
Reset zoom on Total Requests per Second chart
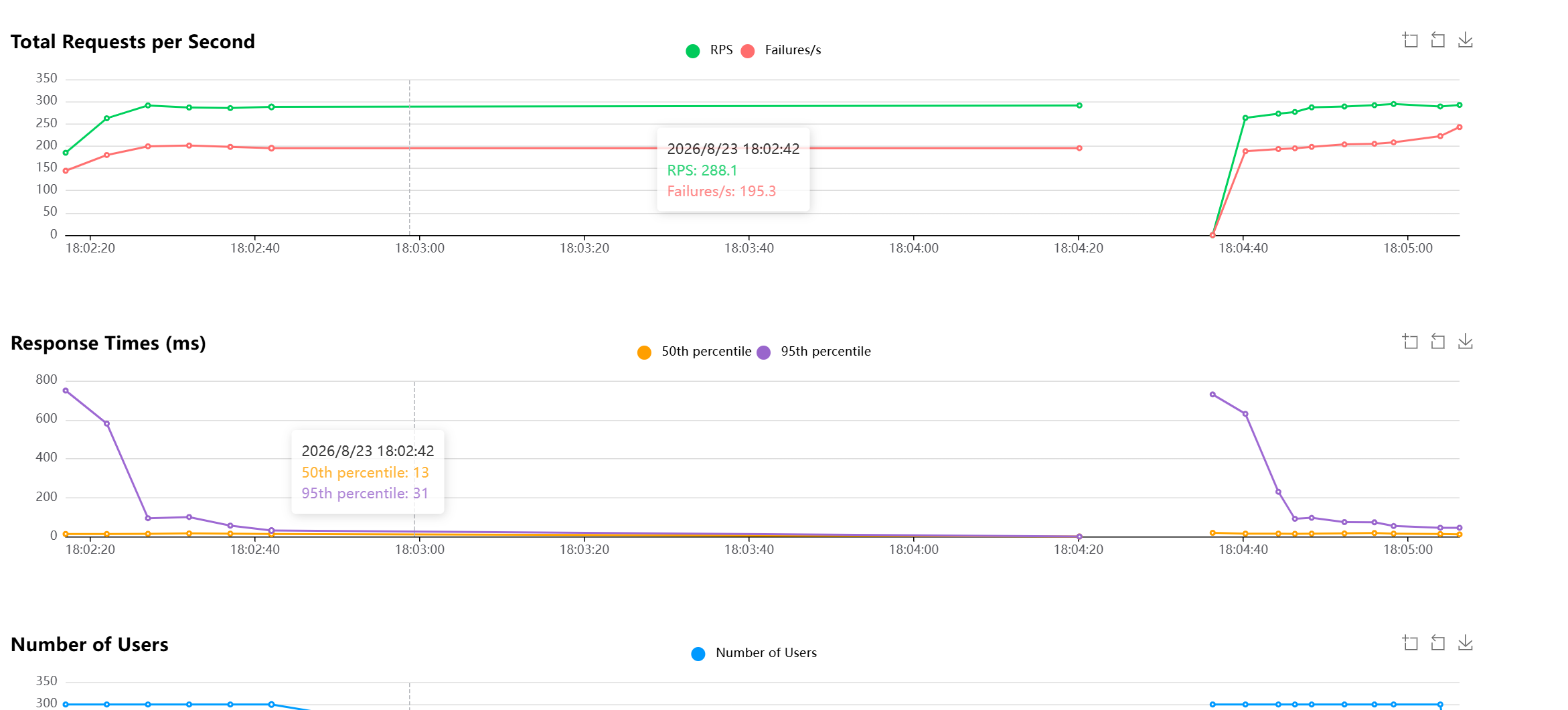1437,40
